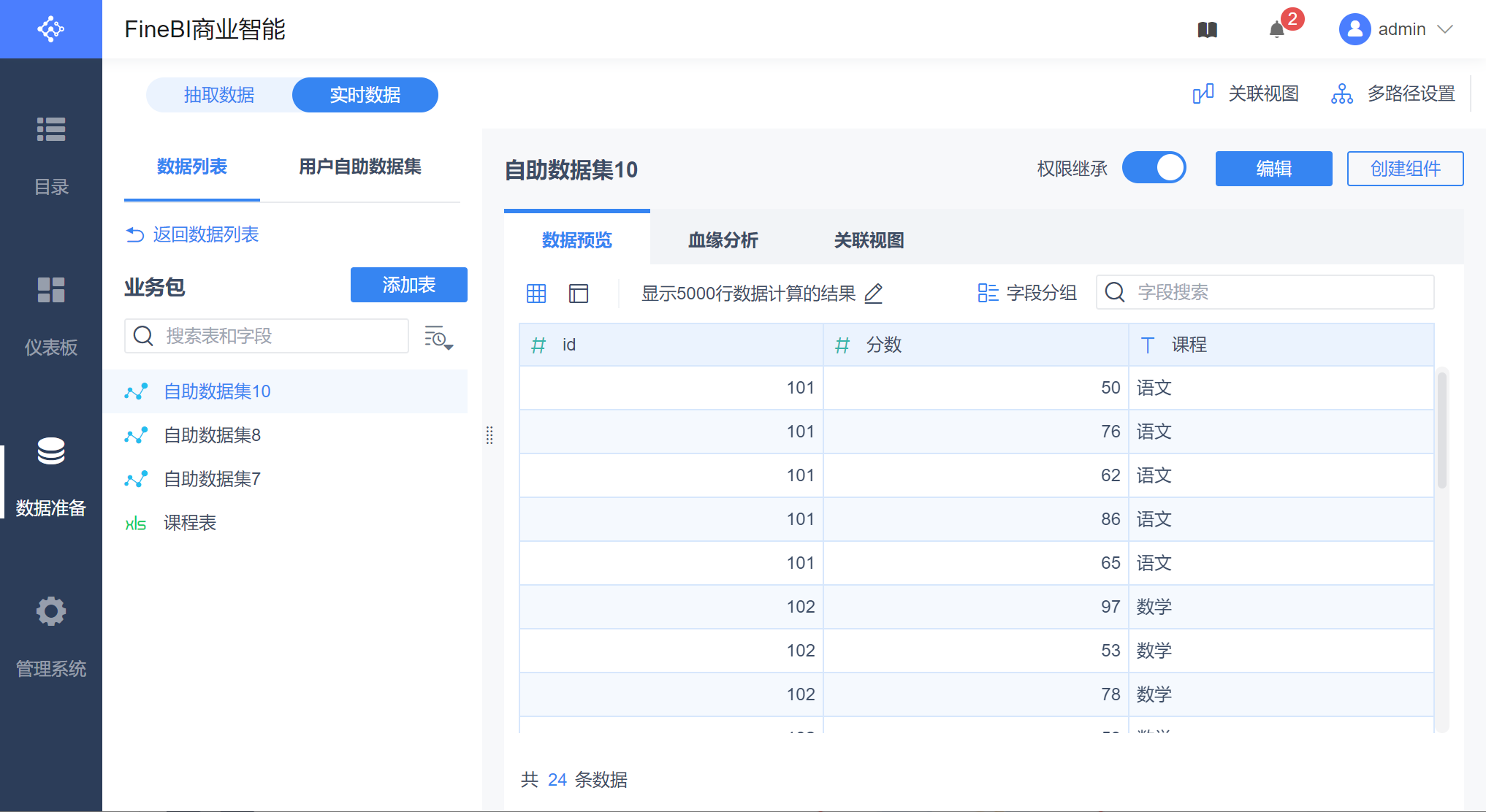Open table filter dropdown beside search box
Screen dimensions: 1486x812
(x=438, y=337)
